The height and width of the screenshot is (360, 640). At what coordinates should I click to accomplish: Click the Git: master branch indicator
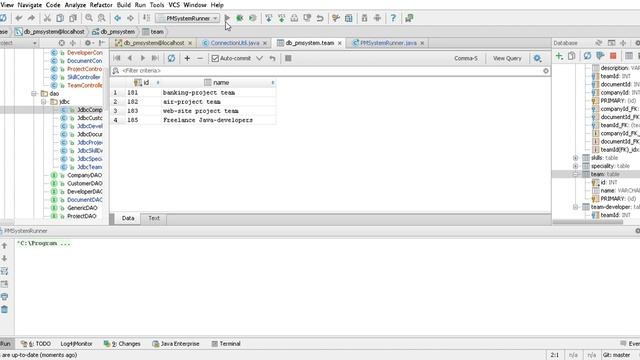tap(616, 355)
